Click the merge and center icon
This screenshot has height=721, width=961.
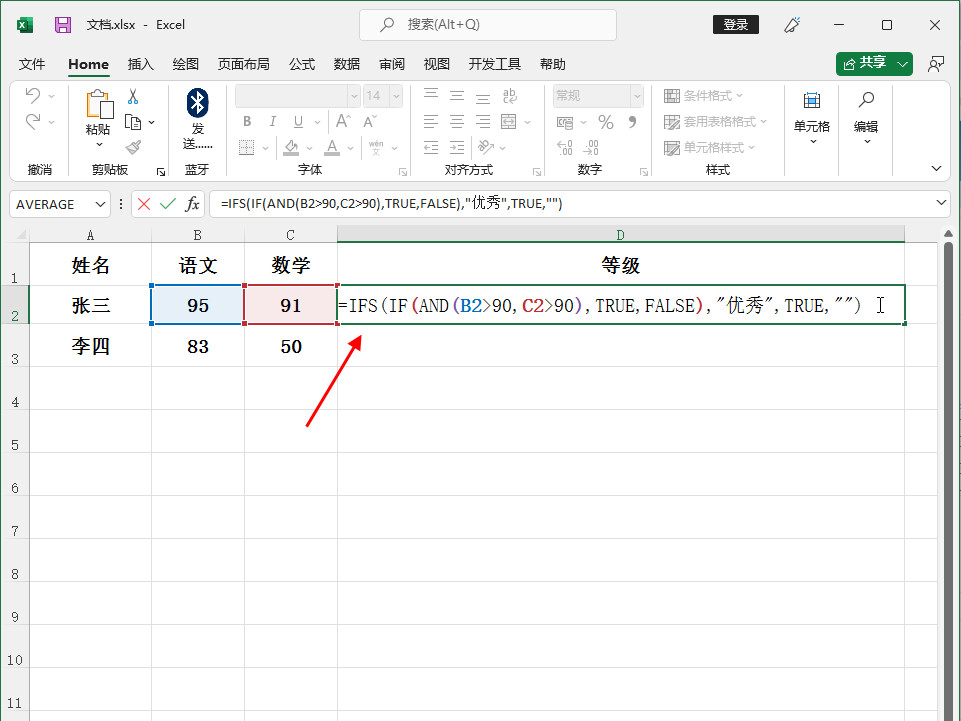tap(509, 121)
